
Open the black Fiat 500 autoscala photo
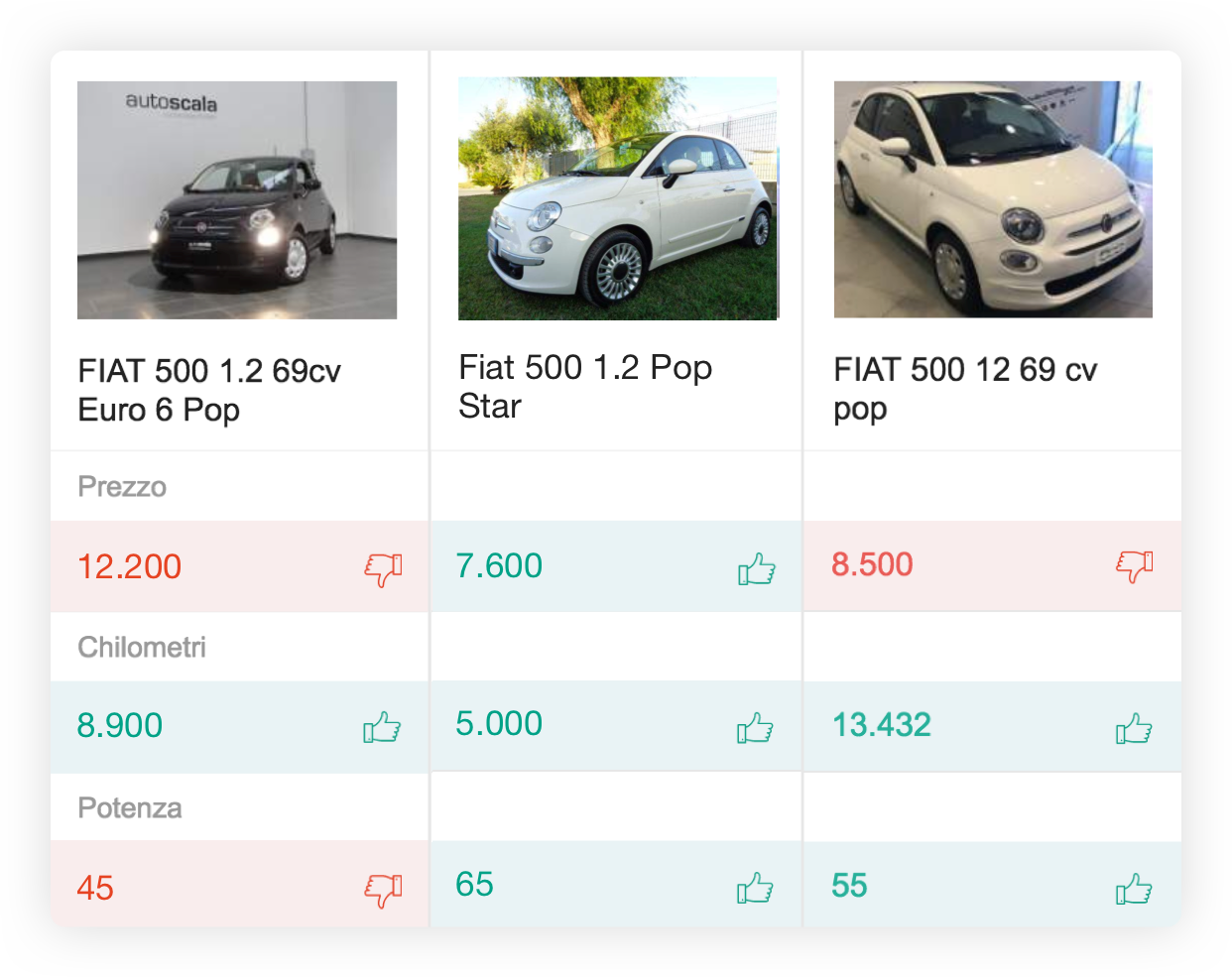tap(237, 200)
